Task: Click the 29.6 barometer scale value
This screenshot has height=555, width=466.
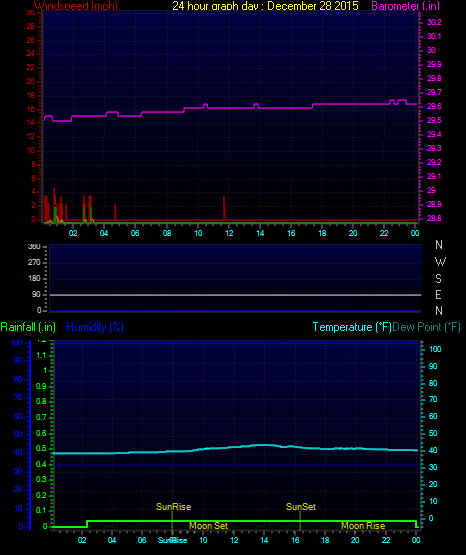Action: click(x=434, y=107)
